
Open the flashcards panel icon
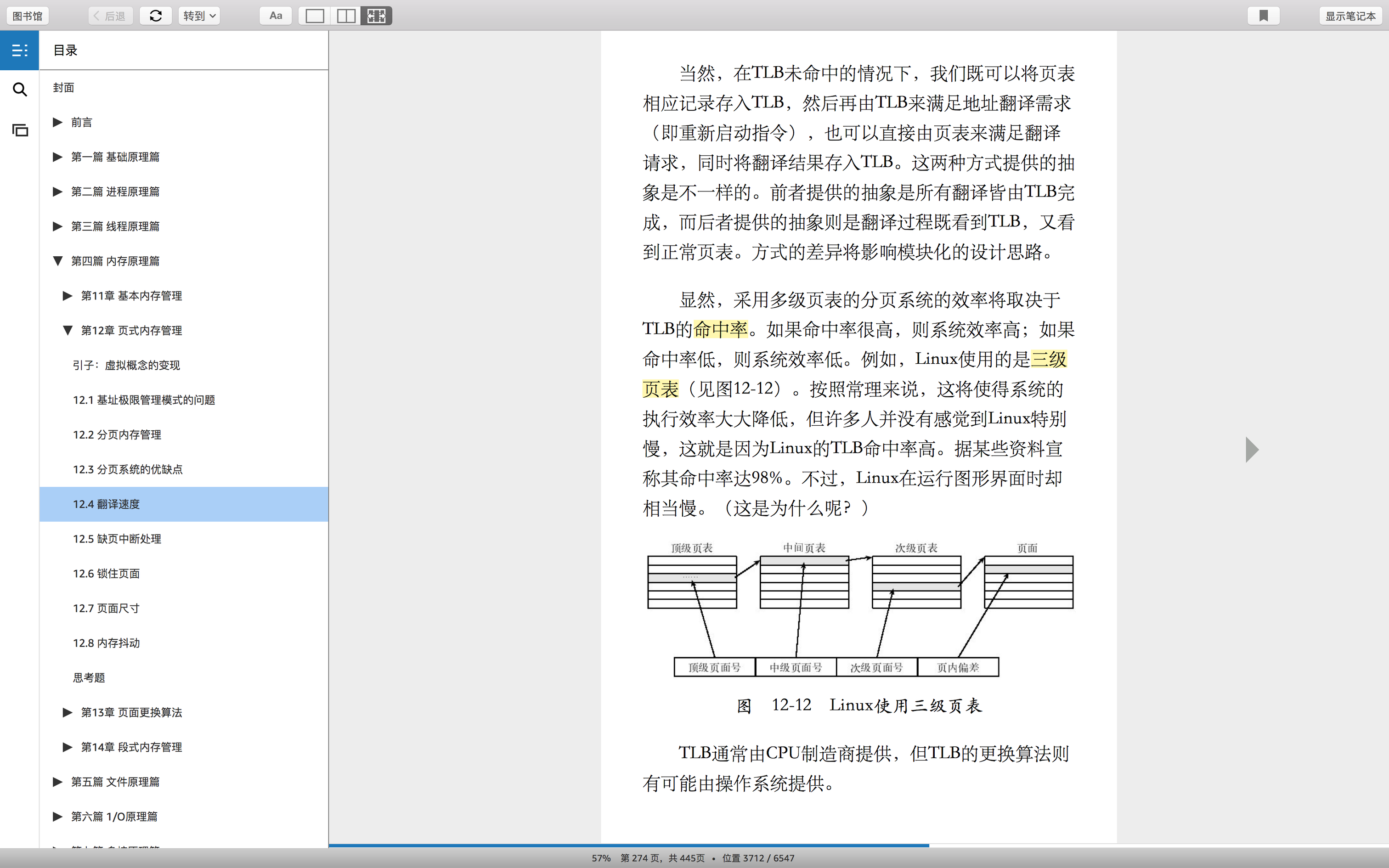click(19, 130)
